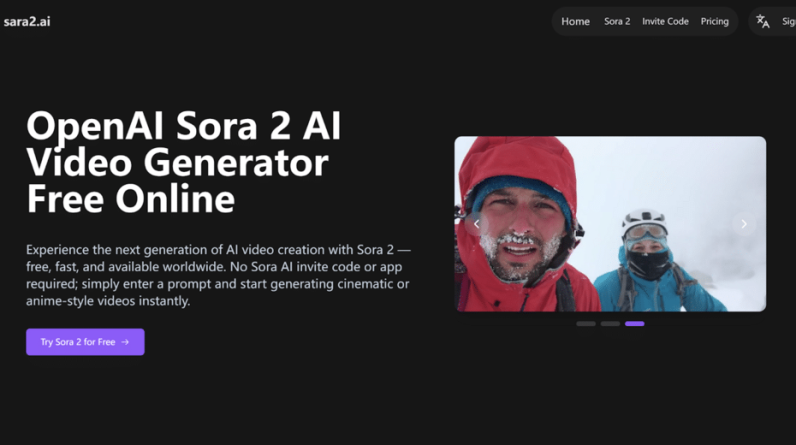
Task: Click the description paragraph below the headline
Action: click(218, 275)
